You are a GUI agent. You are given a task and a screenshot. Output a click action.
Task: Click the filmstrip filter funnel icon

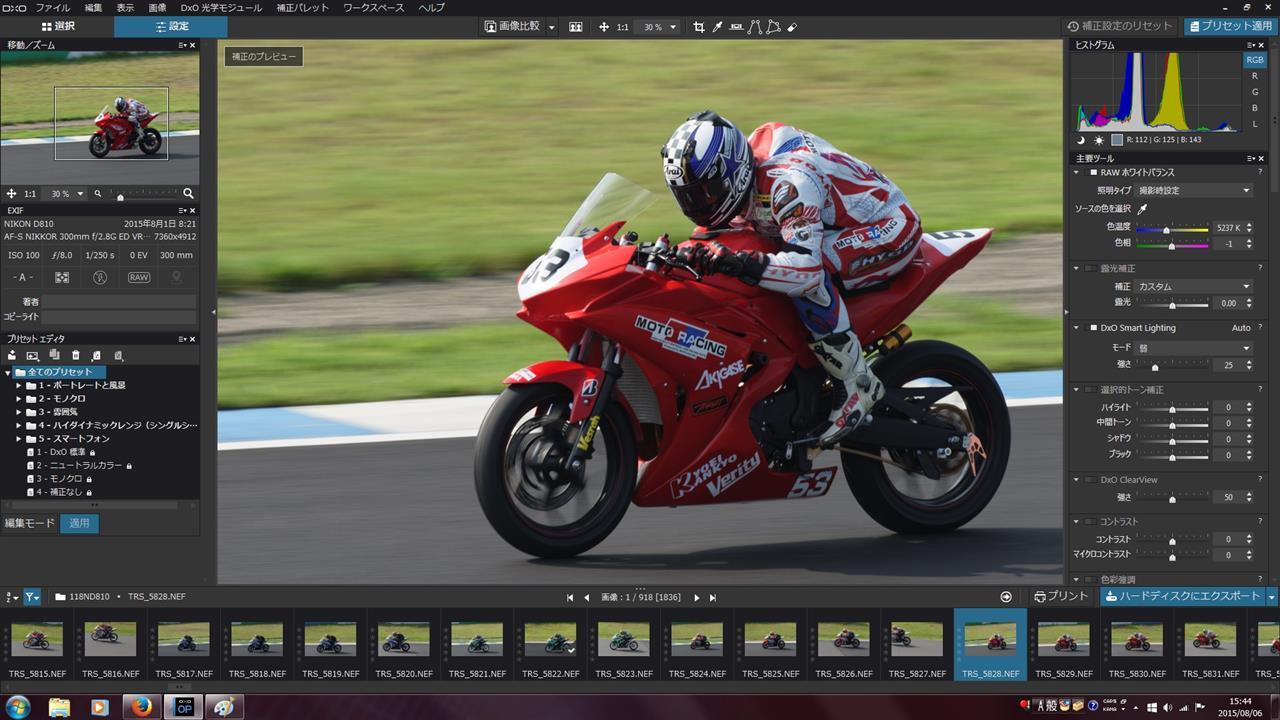32,596
